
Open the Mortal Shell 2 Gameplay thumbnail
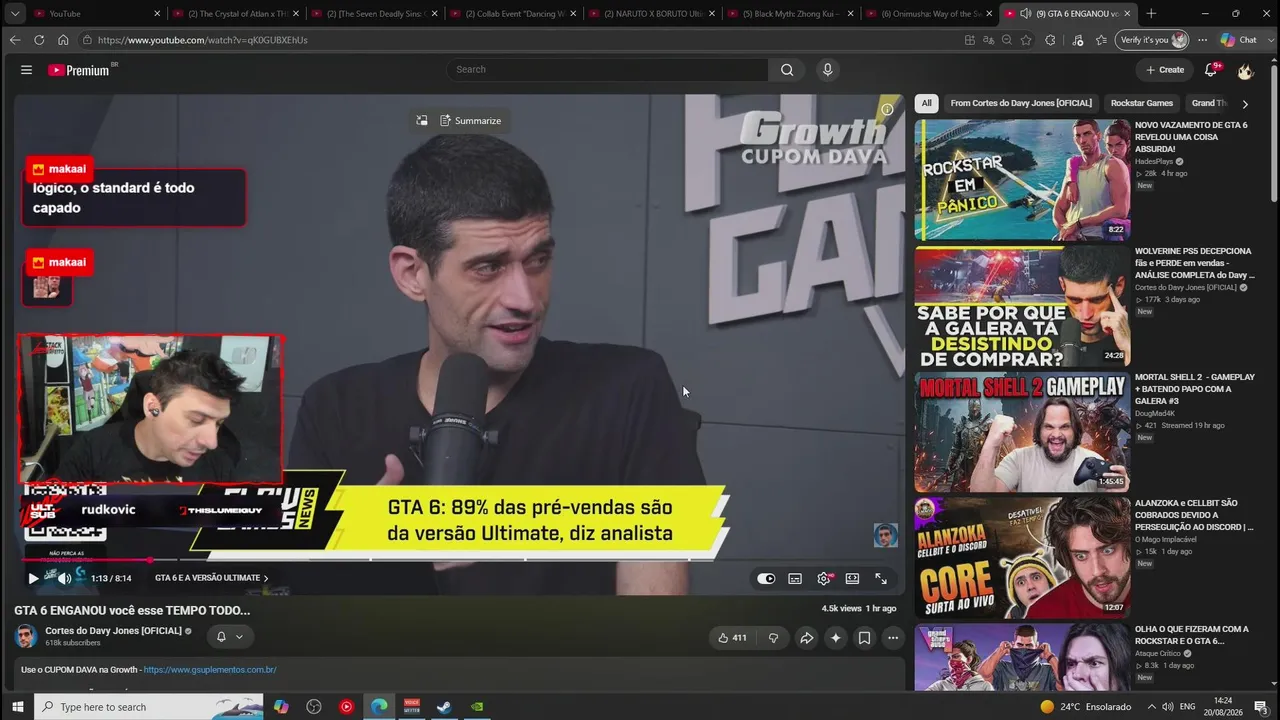click(1022, 432)
